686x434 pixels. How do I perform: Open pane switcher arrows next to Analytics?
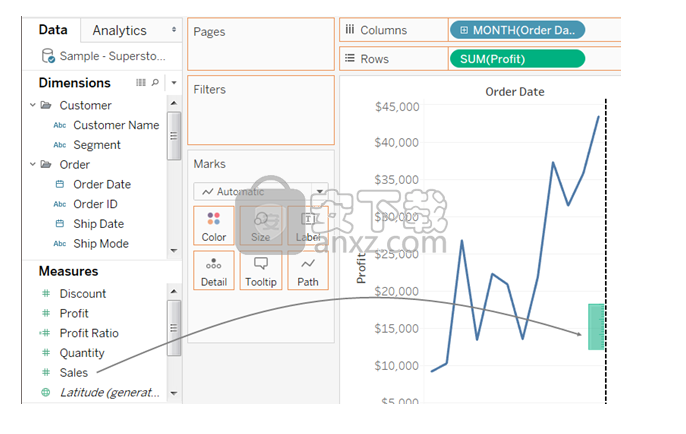click(174, 29)
